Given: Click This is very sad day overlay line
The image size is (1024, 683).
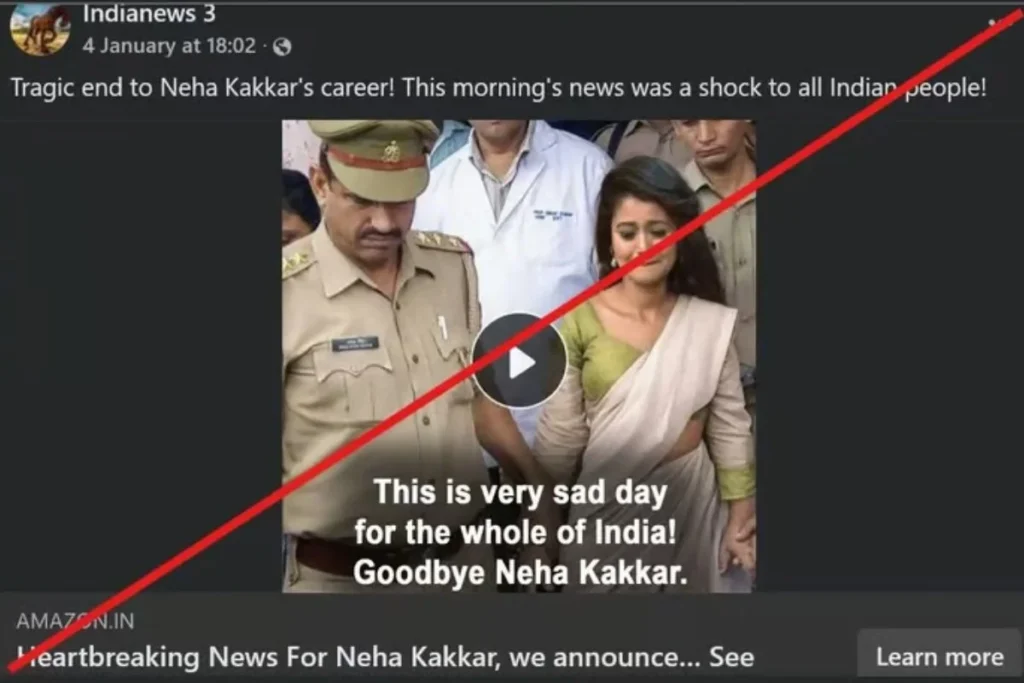Looking at the screenshot, I should (x=520, y=492).
